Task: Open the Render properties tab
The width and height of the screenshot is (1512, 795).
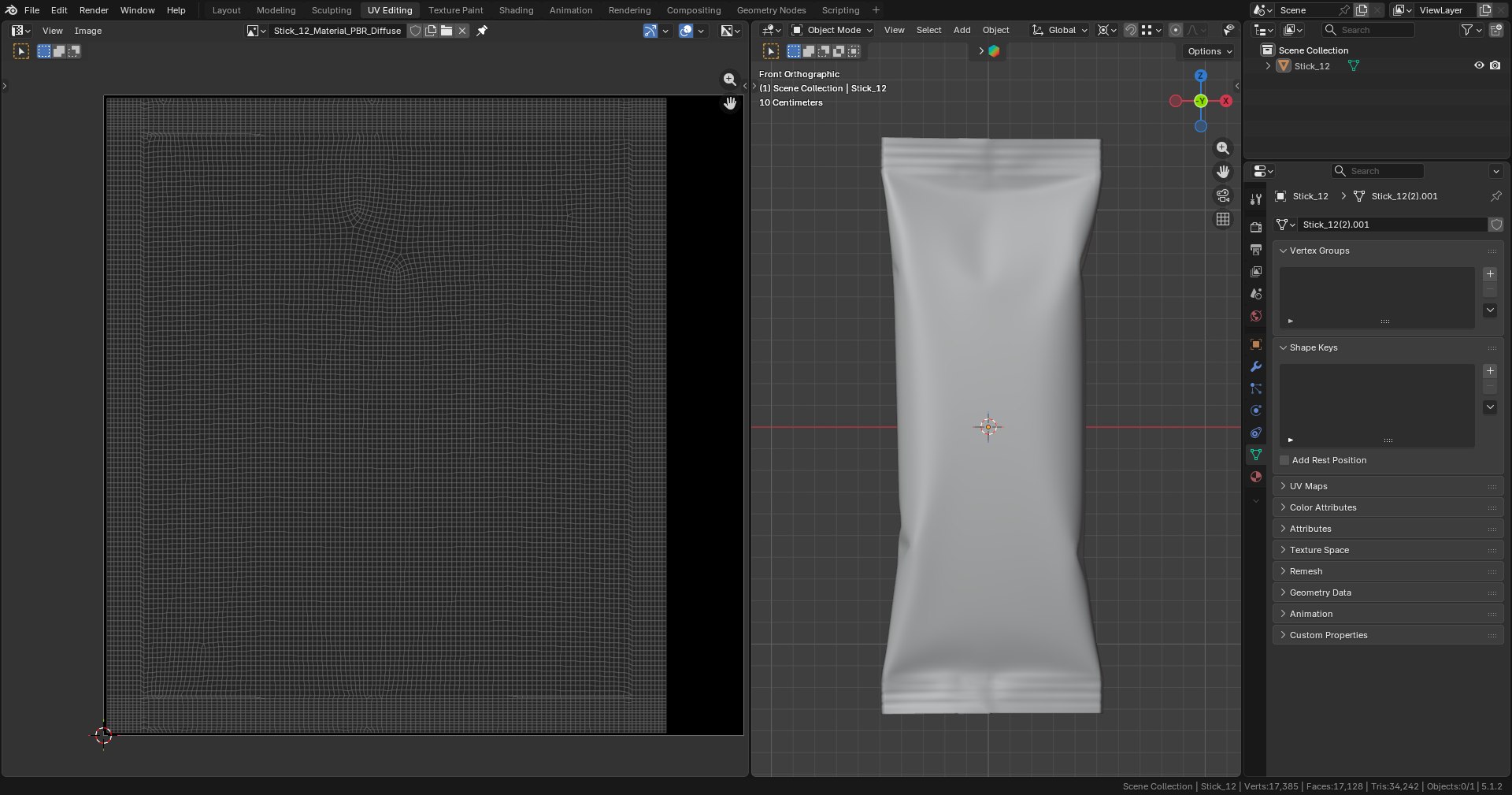Action: pyautogui.click(x=1255, y=227)
